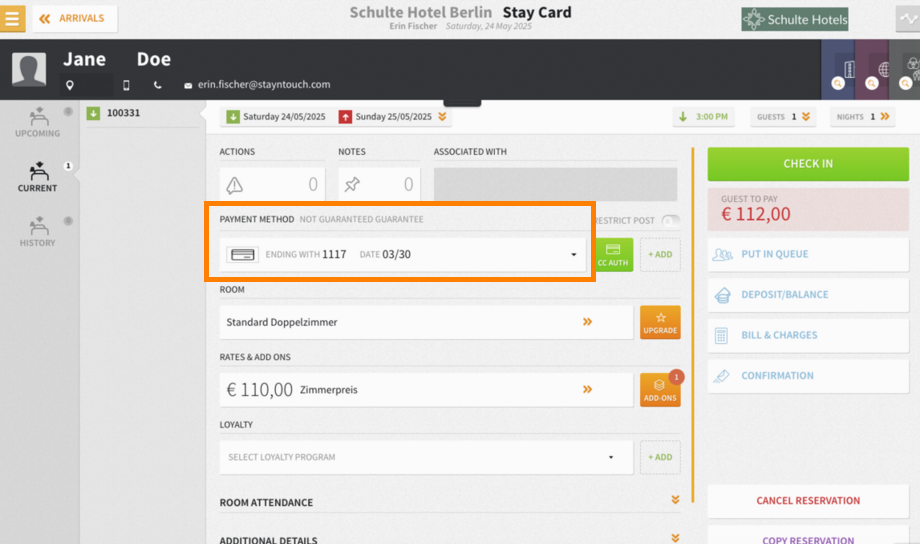Click Jane Doe's guest avatar
This screenshot has width=920, height=544.
pyautogui.click(x=29, y=69)
